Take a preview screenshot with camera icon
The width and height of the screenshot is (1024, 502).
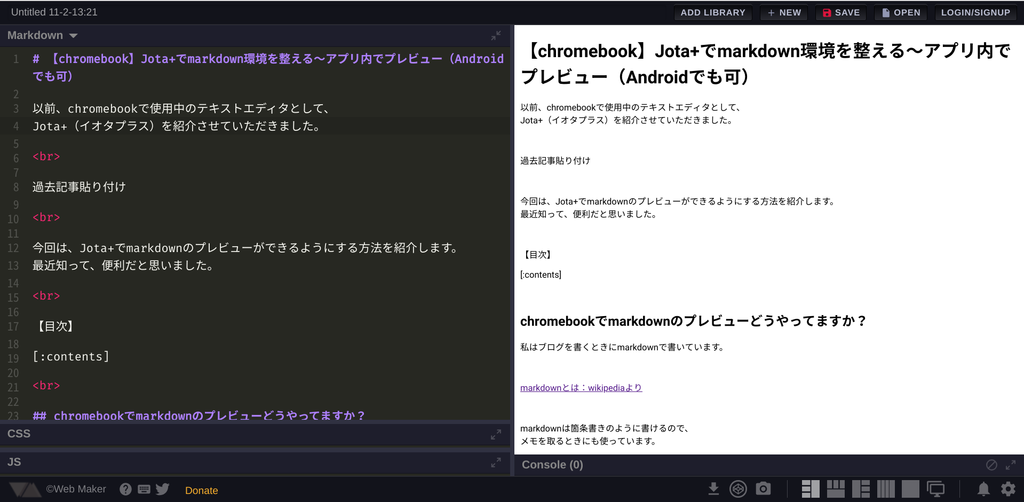click(x=763, y=488)
